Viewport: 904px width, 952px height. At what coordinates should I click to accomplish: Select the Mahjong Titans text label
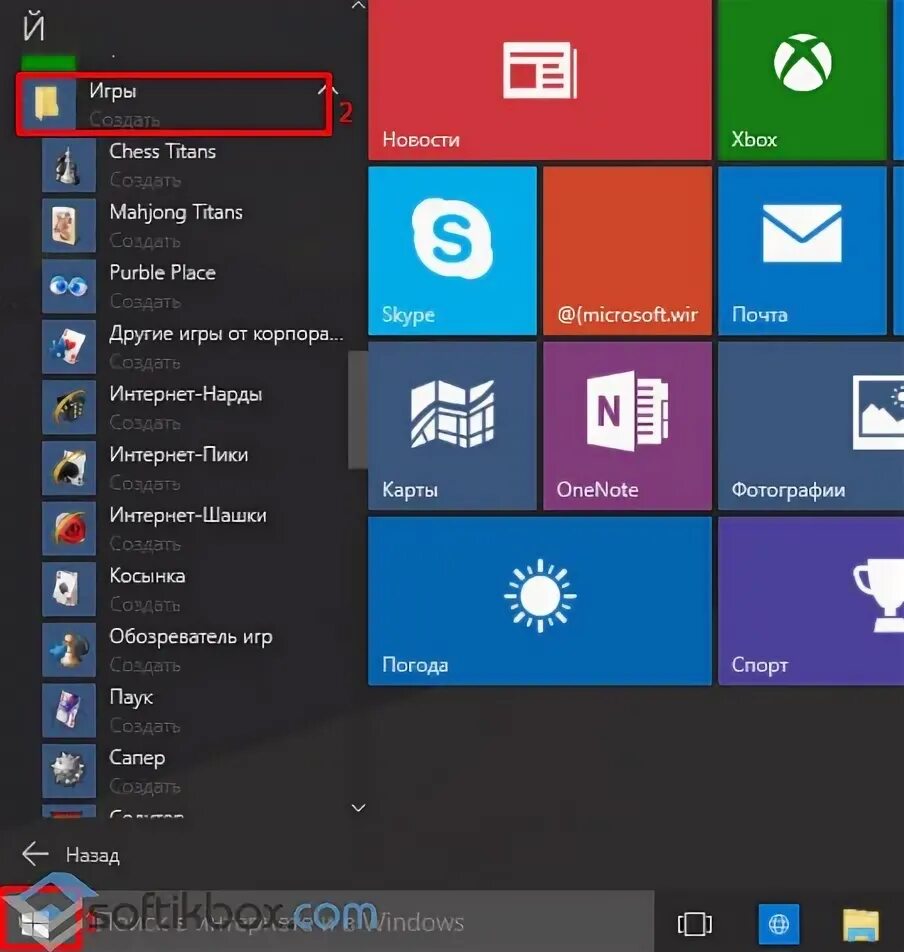tap(176, 212)
